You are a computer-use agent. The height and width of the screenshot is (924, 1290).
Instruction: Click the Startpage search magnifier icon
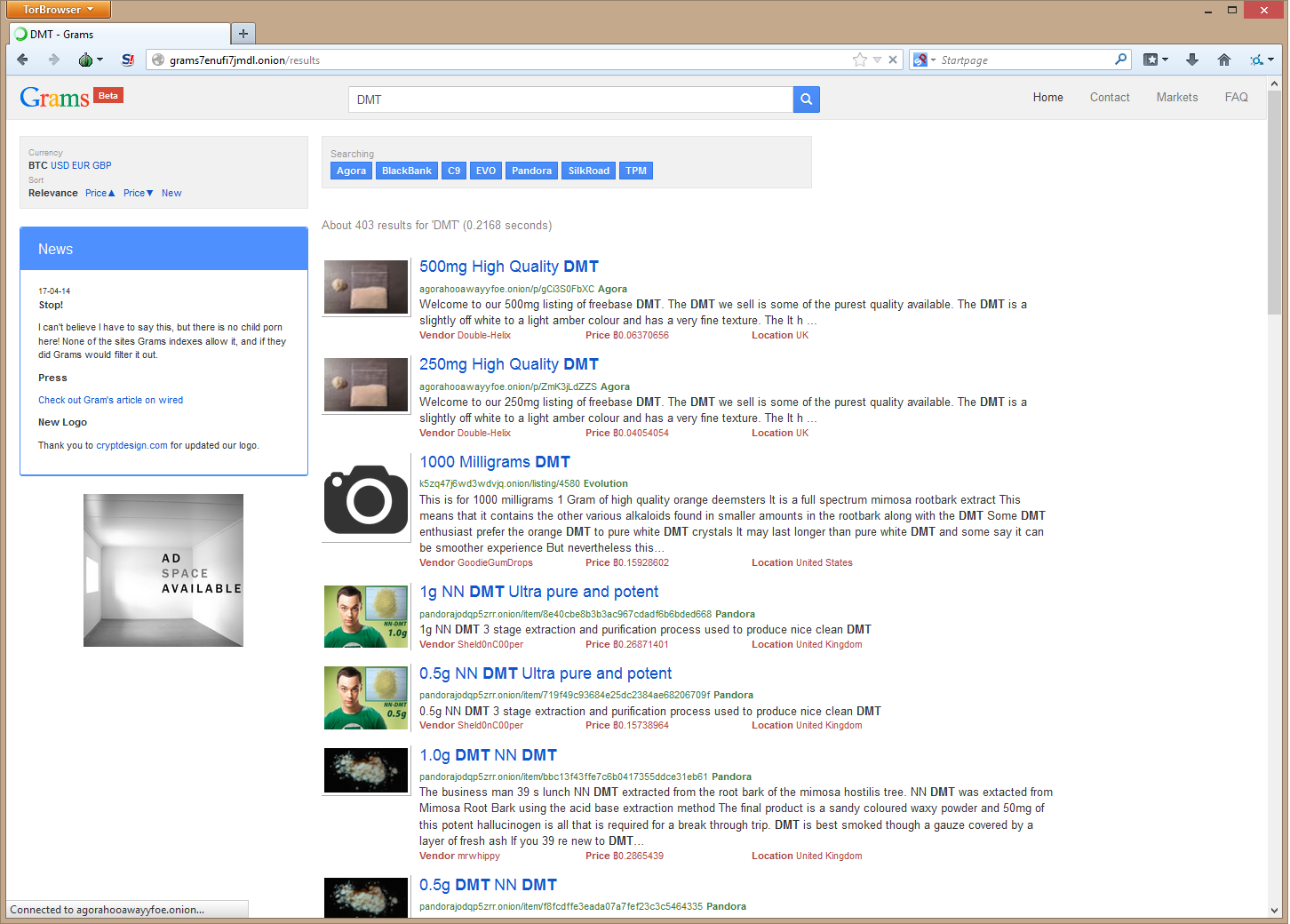pyautogui.click(x=1121, y=60)
